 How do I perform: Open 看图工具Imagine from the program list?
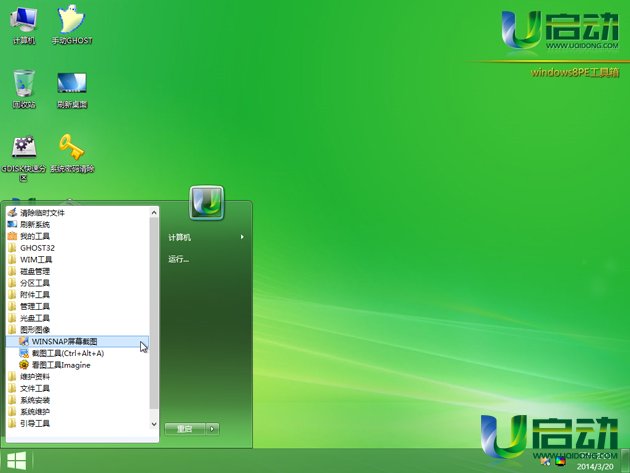[x=60, y=365]
